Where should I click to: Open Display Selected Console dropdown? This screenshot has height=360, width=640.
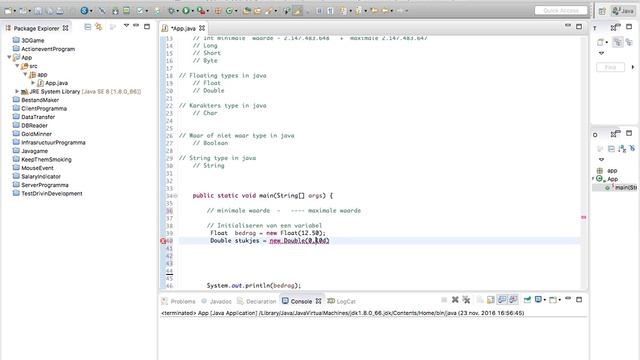pos(544,300)
